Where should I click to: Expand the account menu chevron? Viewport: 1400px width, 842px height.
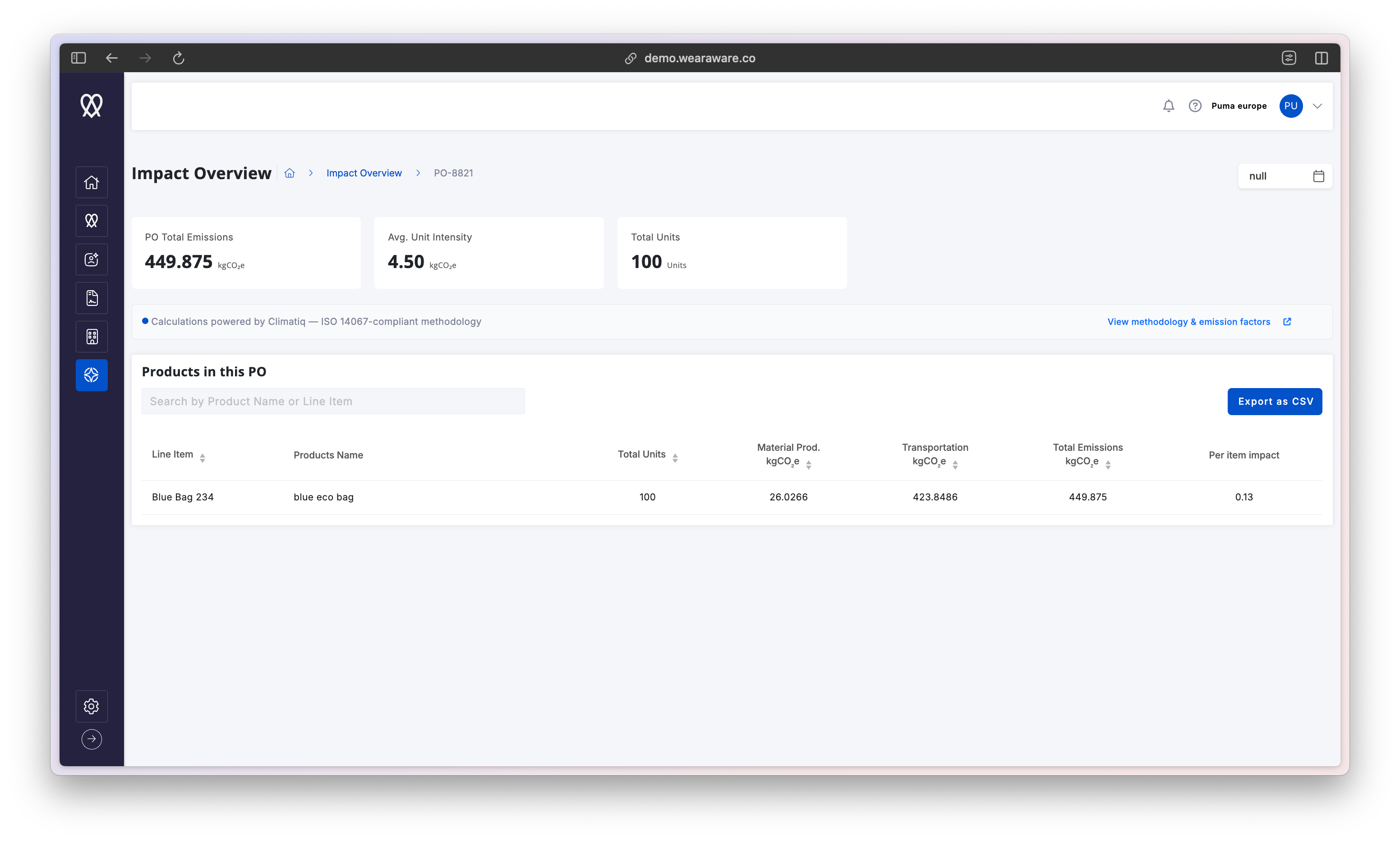pyautogui.click(x=1317, y=106)
